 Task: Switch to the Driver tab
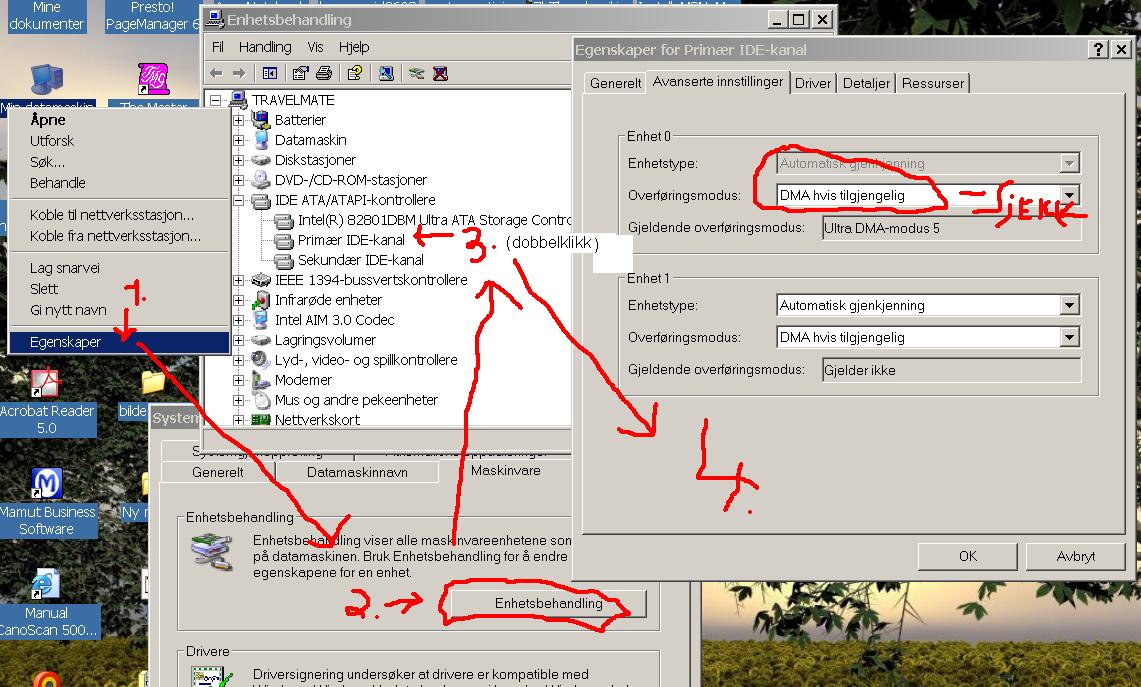click(813, 83)
